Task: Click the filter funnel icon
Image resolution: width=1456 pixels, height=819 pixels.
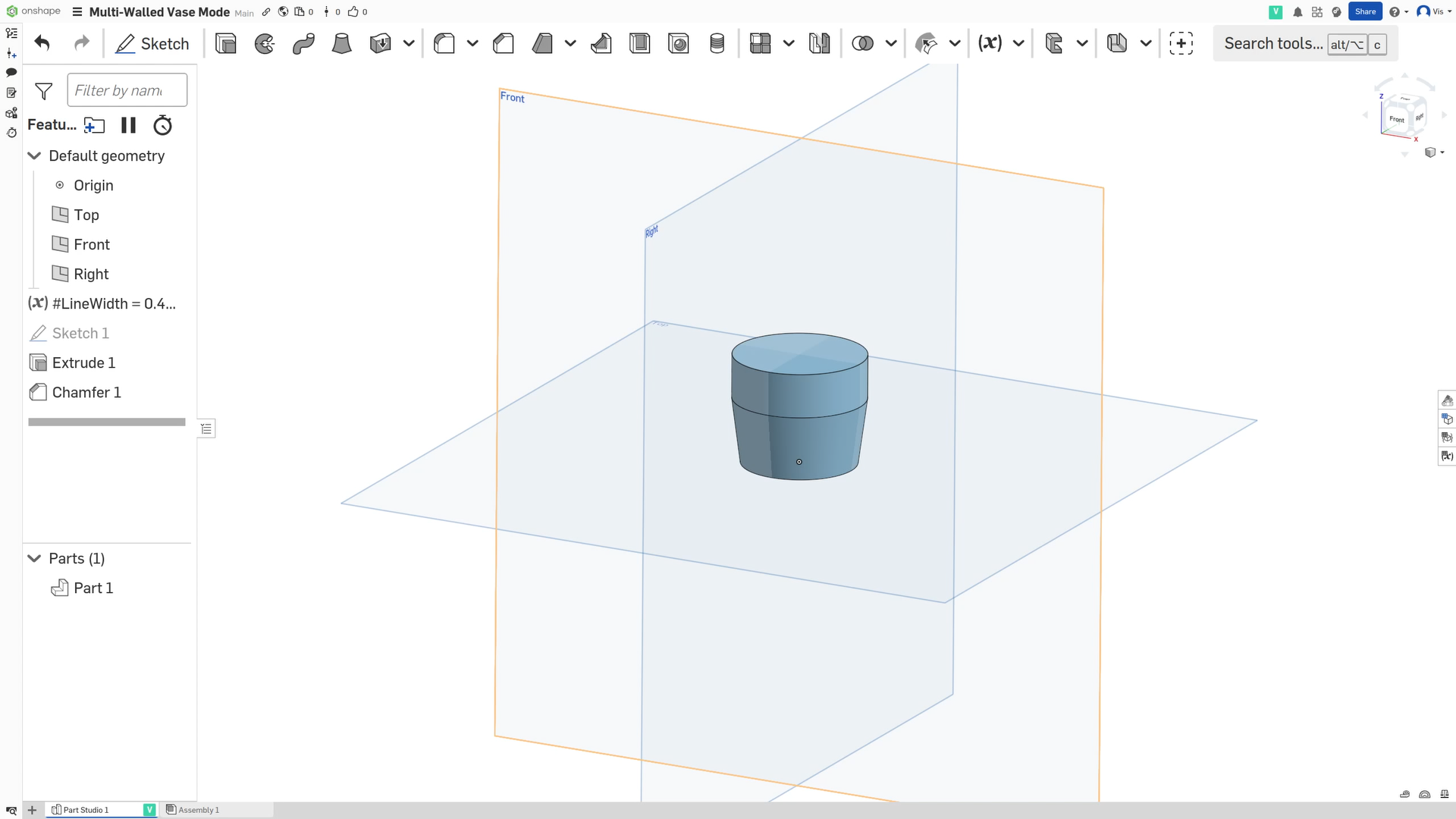Action: [x=44, y=91]
